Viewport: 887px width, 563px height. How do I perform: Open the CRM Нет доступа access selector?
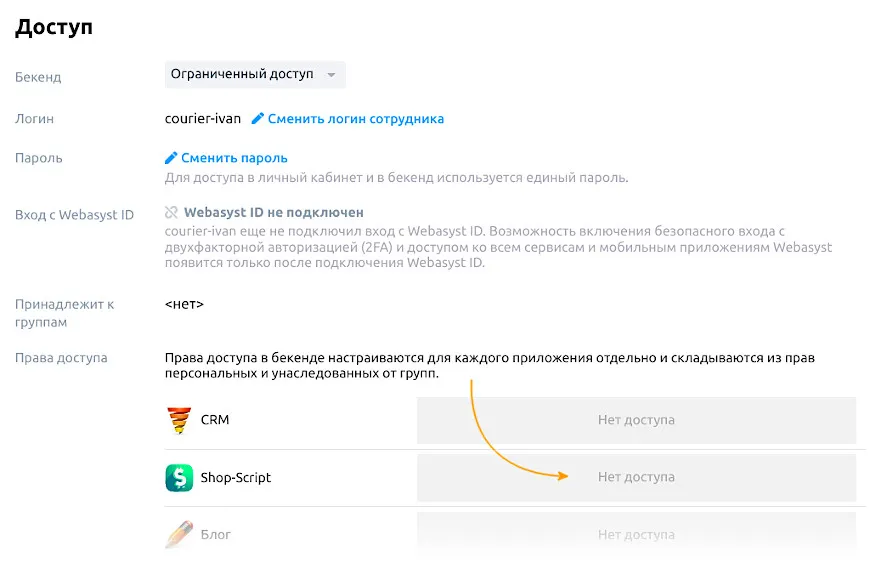click(x=636, y=420)
